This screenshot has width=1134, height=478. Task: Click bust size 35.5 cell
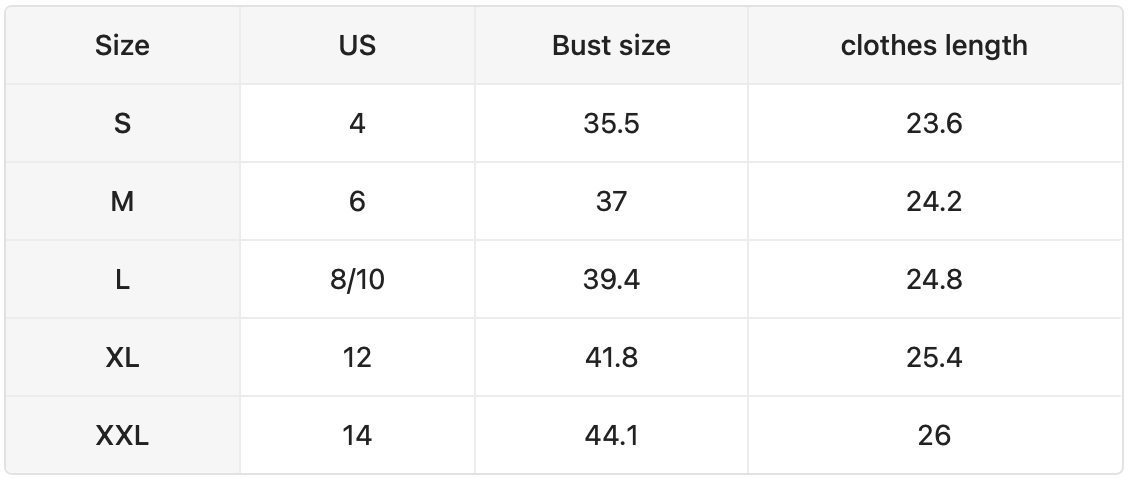(x=611, y=123)
